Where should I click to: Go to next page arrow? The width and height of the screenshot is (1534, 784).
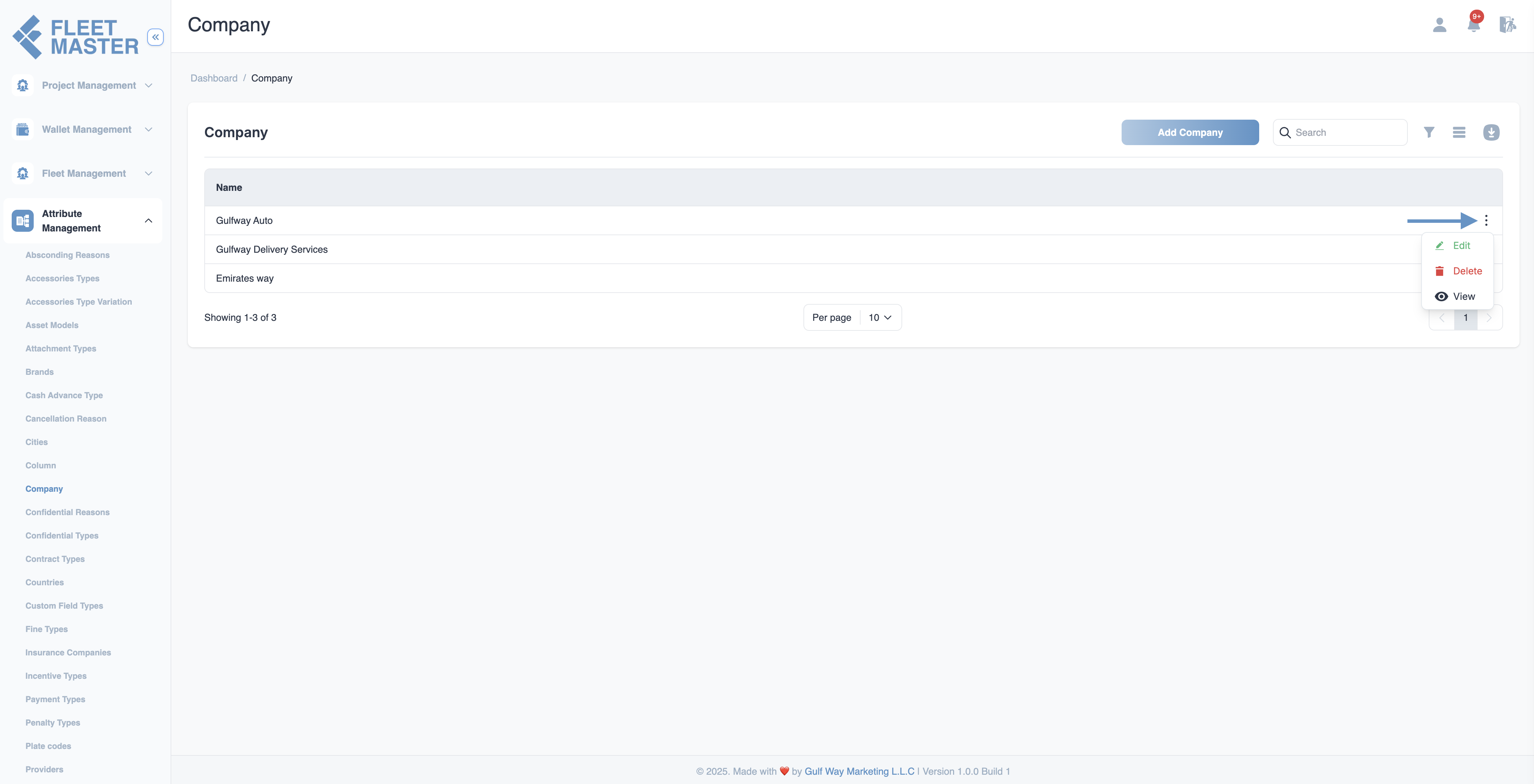1489,317
